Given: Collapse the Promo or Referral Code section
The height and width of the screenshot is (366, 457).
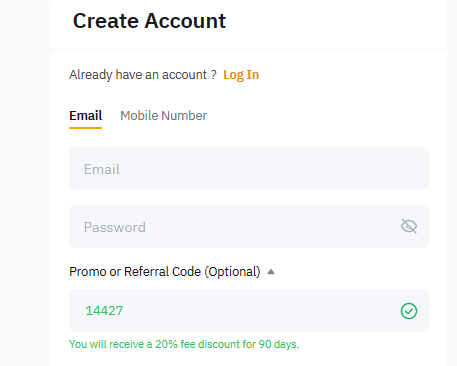Looking at the screenshot, I should click(271, 272).
